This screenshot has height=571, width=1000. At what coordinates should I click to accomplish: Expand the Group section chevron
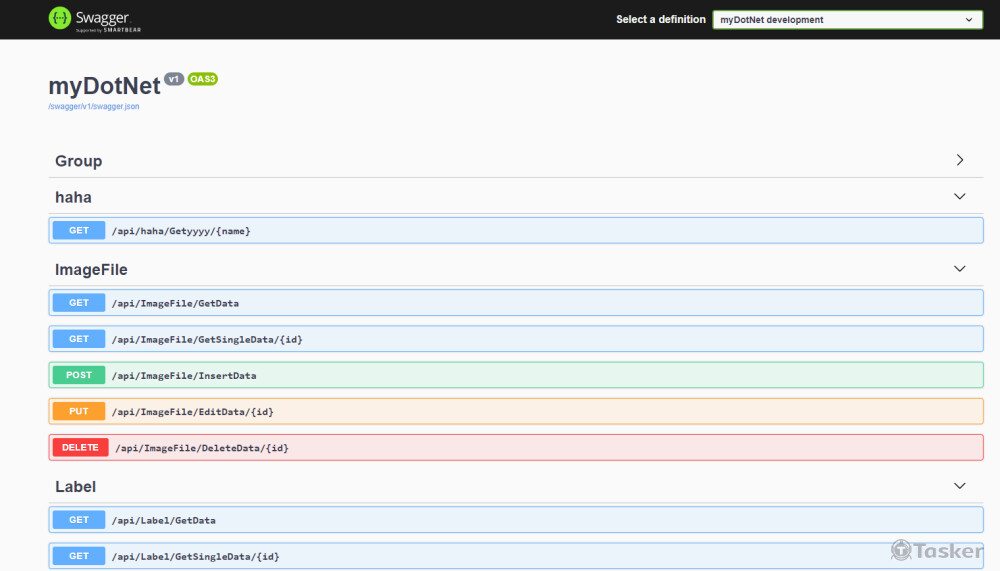click(x=959, y=160)
